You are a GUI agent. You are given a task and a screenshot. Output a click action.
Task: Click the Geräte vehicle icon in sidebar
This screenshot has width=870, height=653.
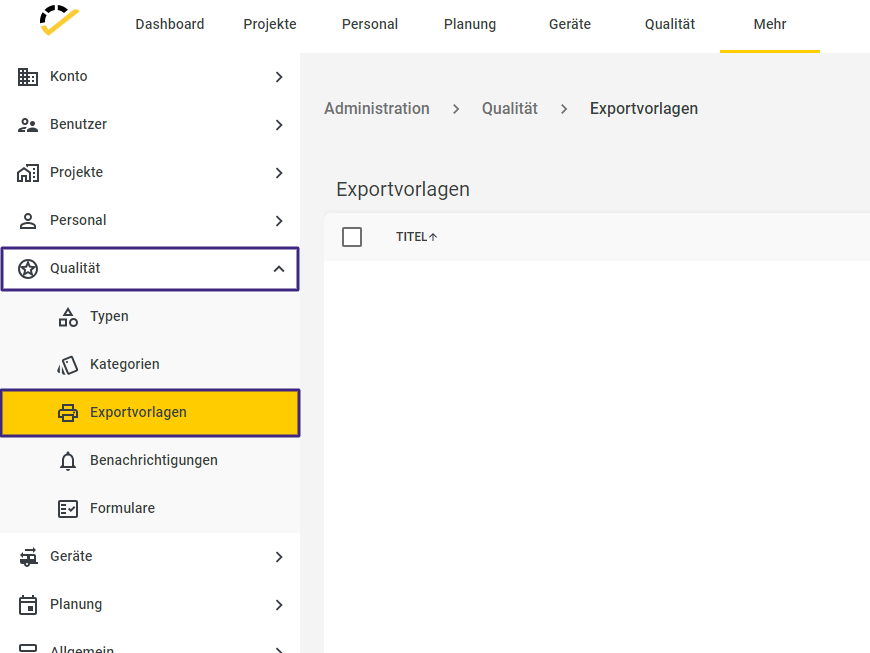(28, 557)
